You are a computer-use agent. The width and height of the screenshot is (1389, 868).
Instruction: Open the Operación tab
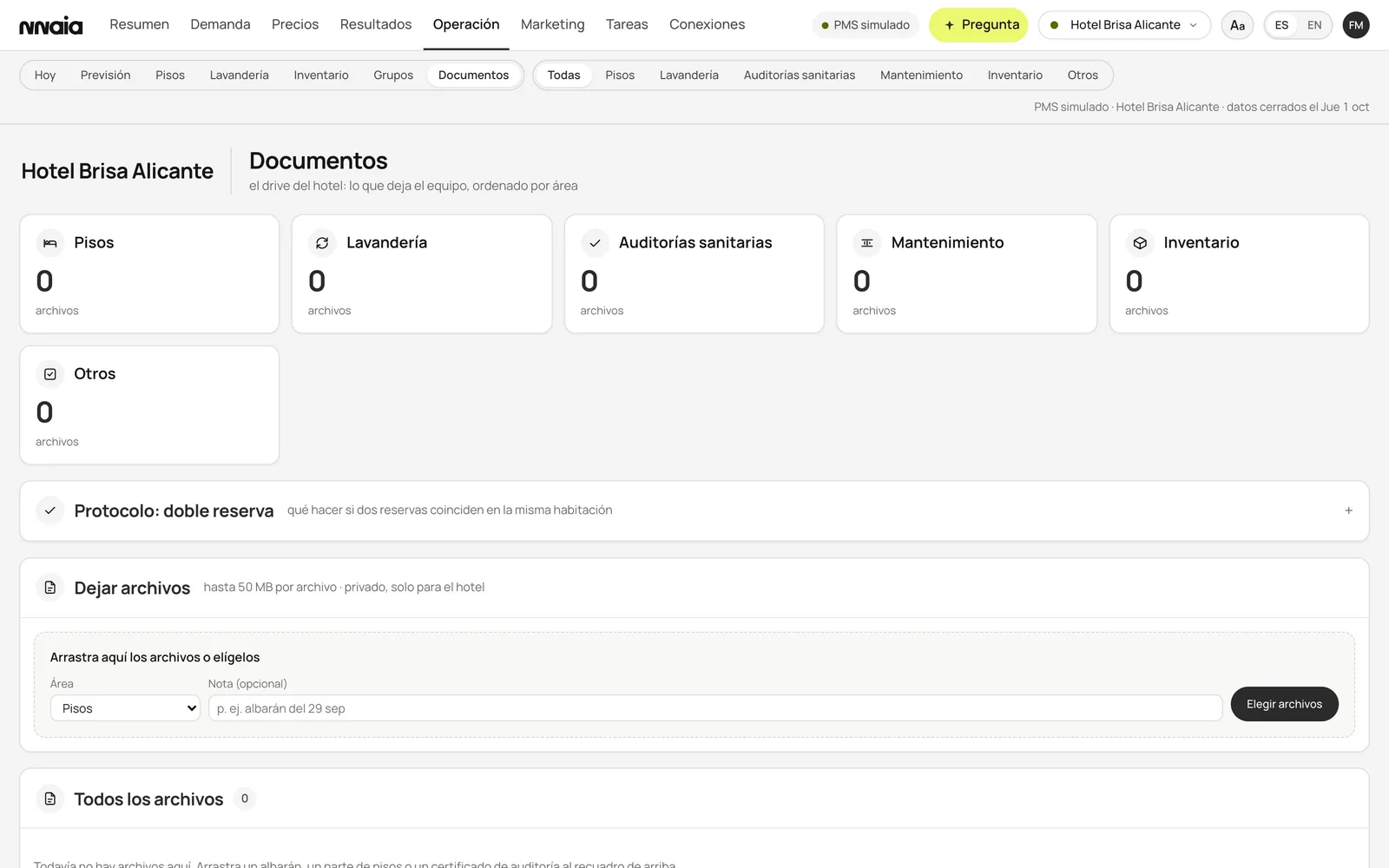click(466, 24)
